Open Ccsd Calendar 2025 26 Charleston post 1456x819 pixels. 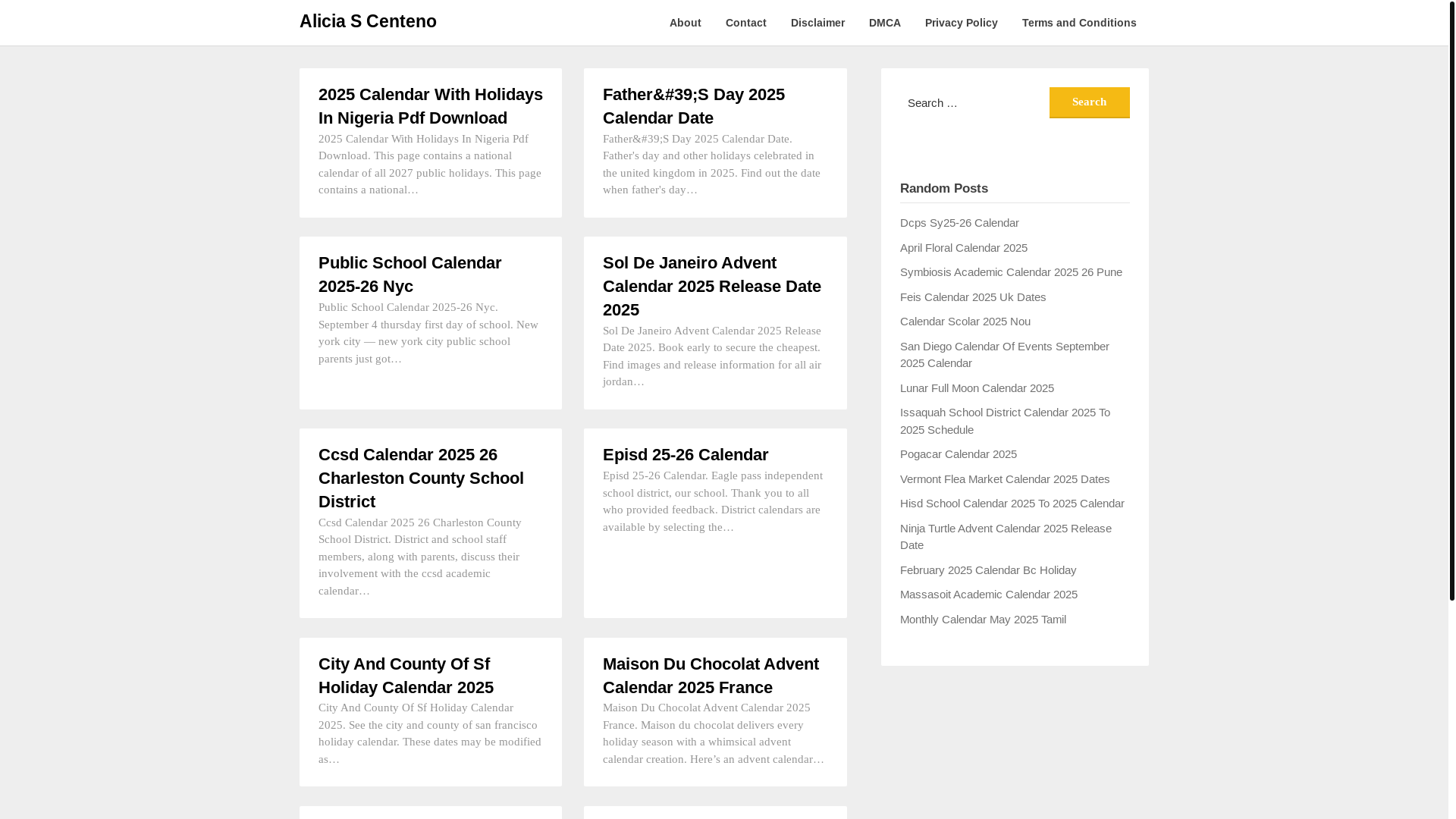421,478
